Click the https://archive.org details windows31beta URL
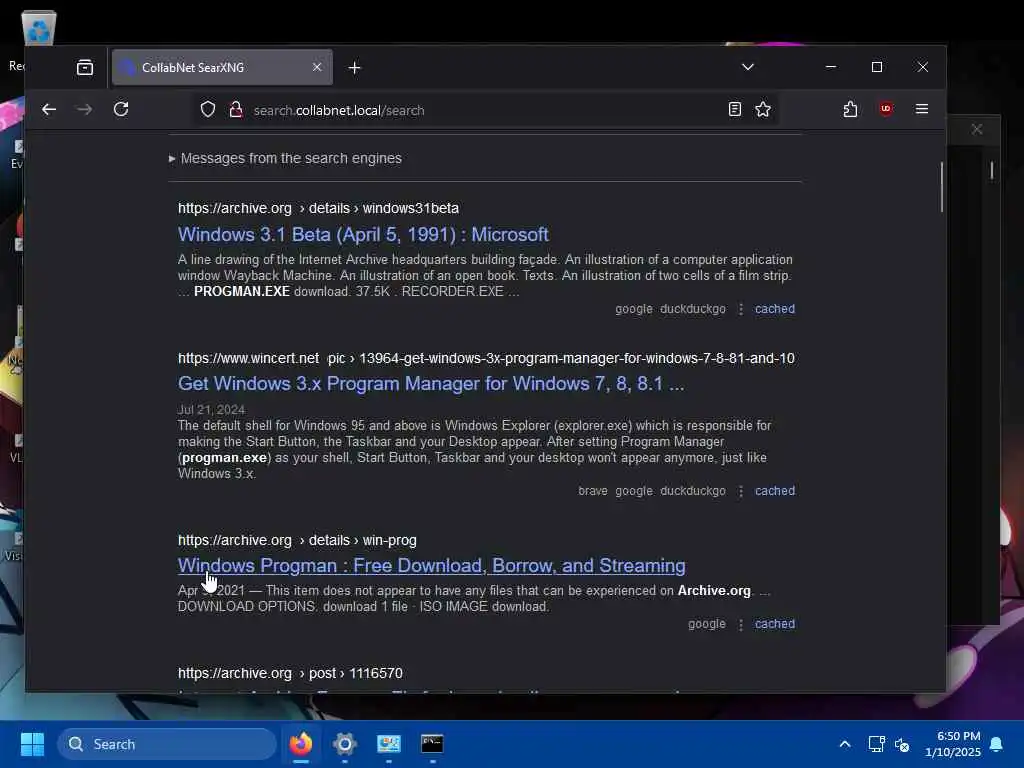Image resolution: width=1024 pixels, height=768 pixels. (x=318, y=208)
